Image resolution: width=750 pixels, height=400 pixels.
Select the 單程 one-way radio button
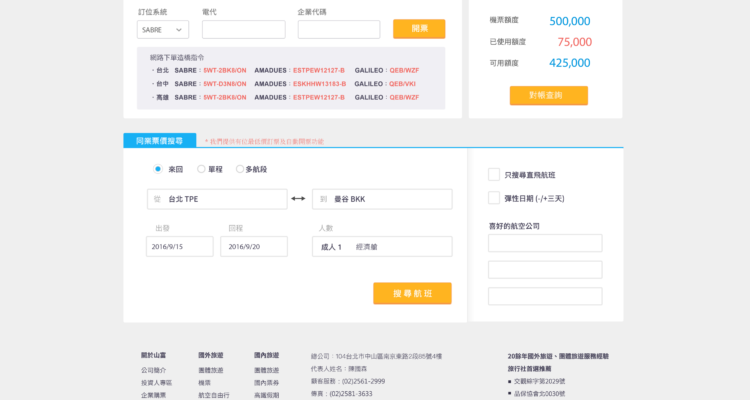[x=202, y=170]
